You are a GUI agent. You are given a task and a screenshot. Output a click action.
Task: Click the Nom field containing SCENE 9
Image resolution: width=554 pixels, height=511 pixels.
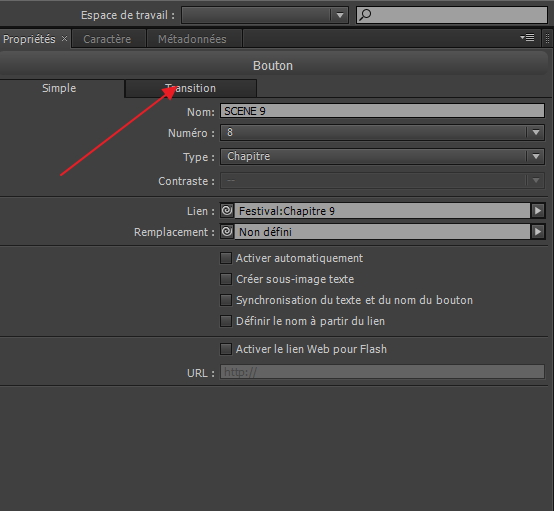click(x=382, y=111)
